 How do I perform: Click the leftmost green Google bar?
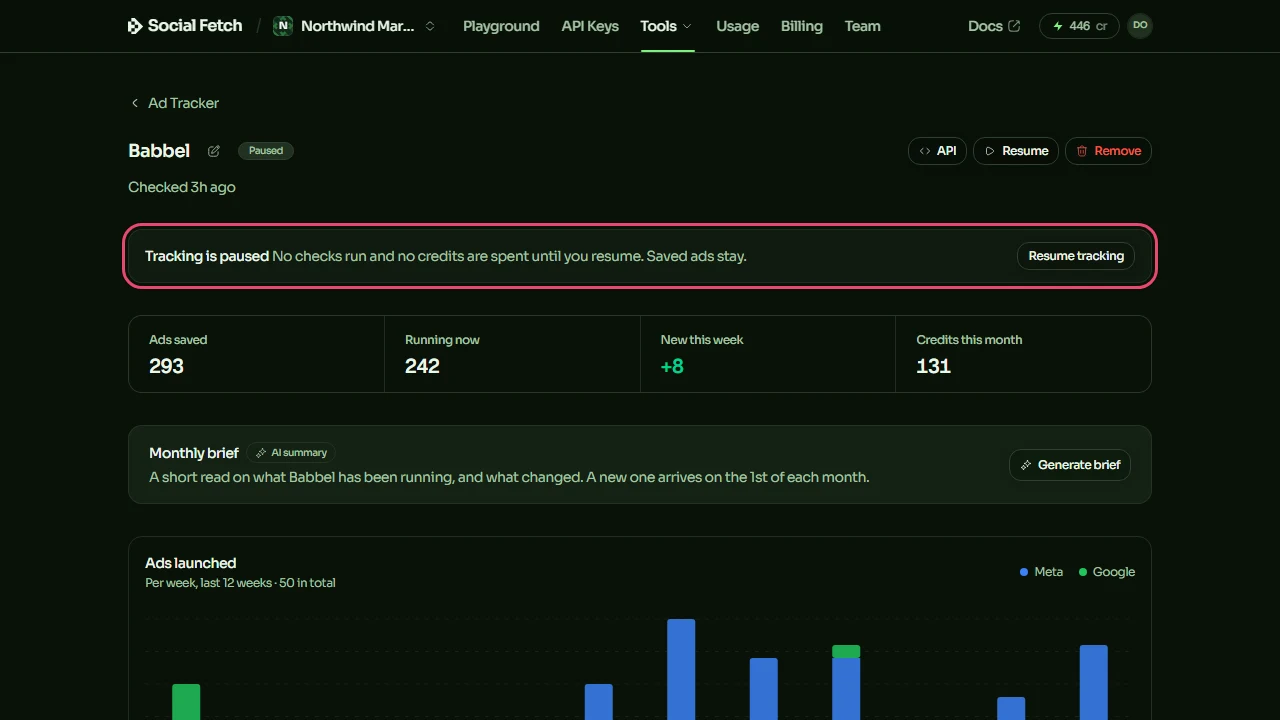(x=186, y=702)
